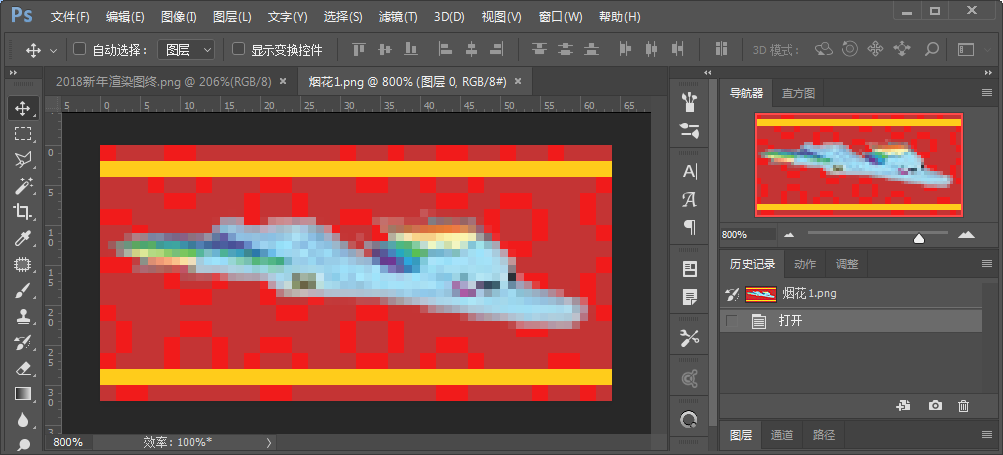
Task: Click navigator zoom out small mountains button
Action: pyautogui.click(x=789, y=235)
